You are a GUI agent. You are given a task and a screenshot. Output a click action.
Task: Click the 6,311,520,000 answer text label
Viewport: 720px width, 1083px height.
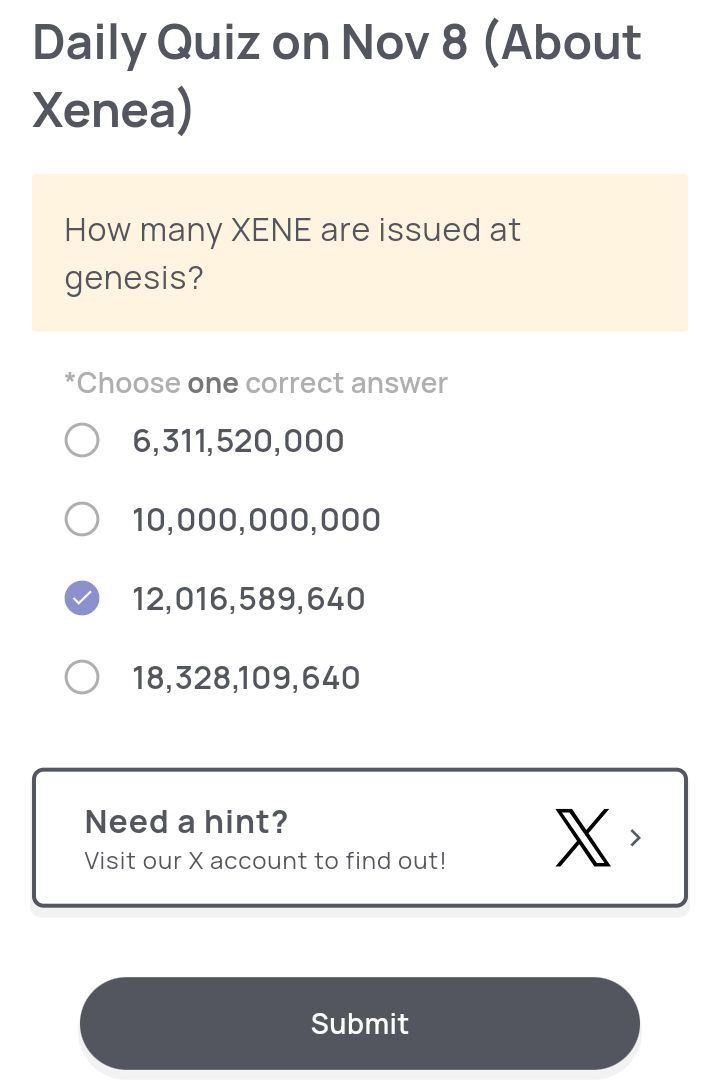point(238,440)
